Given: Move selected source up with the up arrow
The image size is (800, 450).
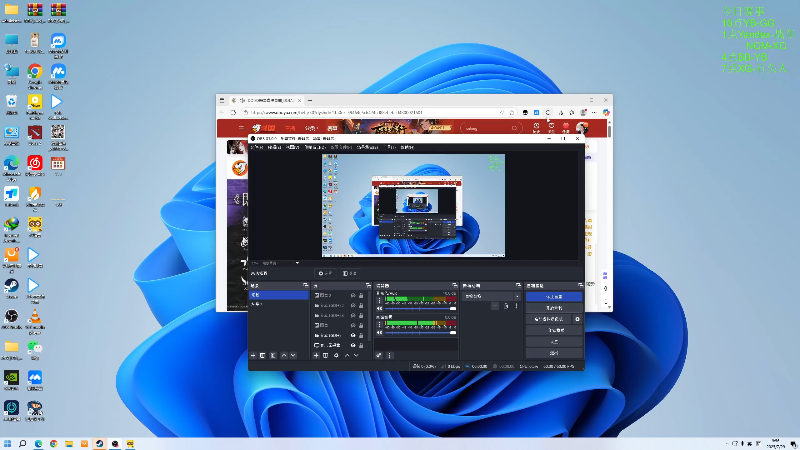Looking at the screenshot, I should point(347,356).
